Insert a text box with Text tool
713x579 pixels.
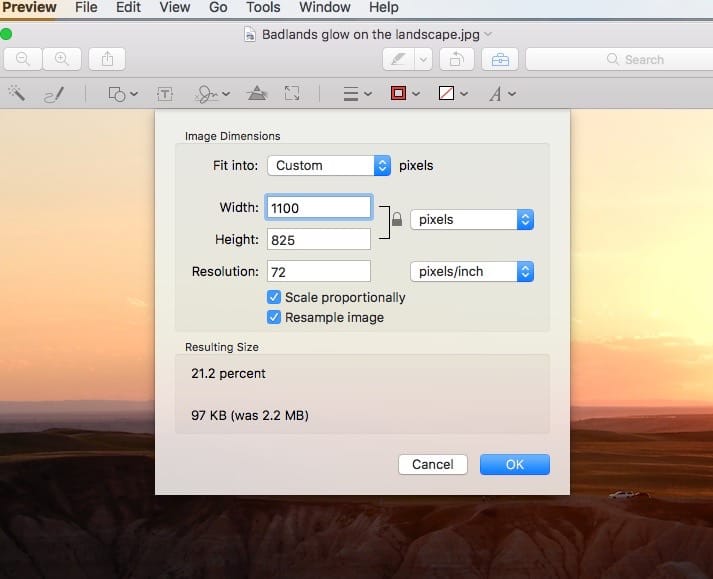[165, 94]
